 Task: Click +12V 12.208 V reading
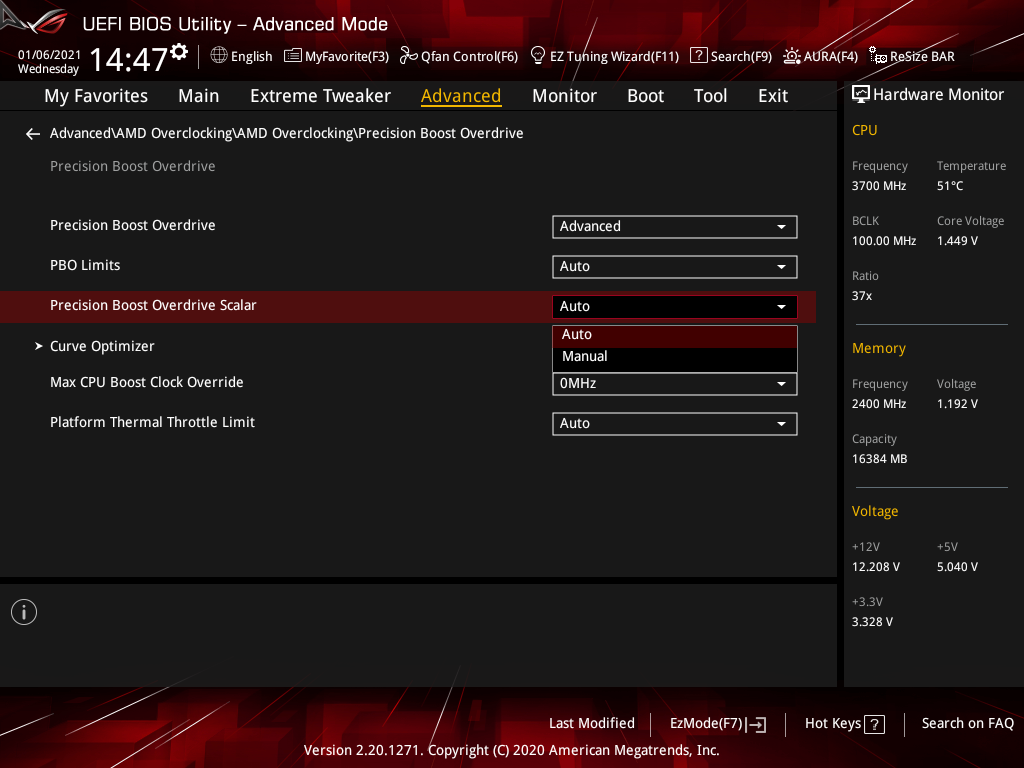tap(875, 567)
